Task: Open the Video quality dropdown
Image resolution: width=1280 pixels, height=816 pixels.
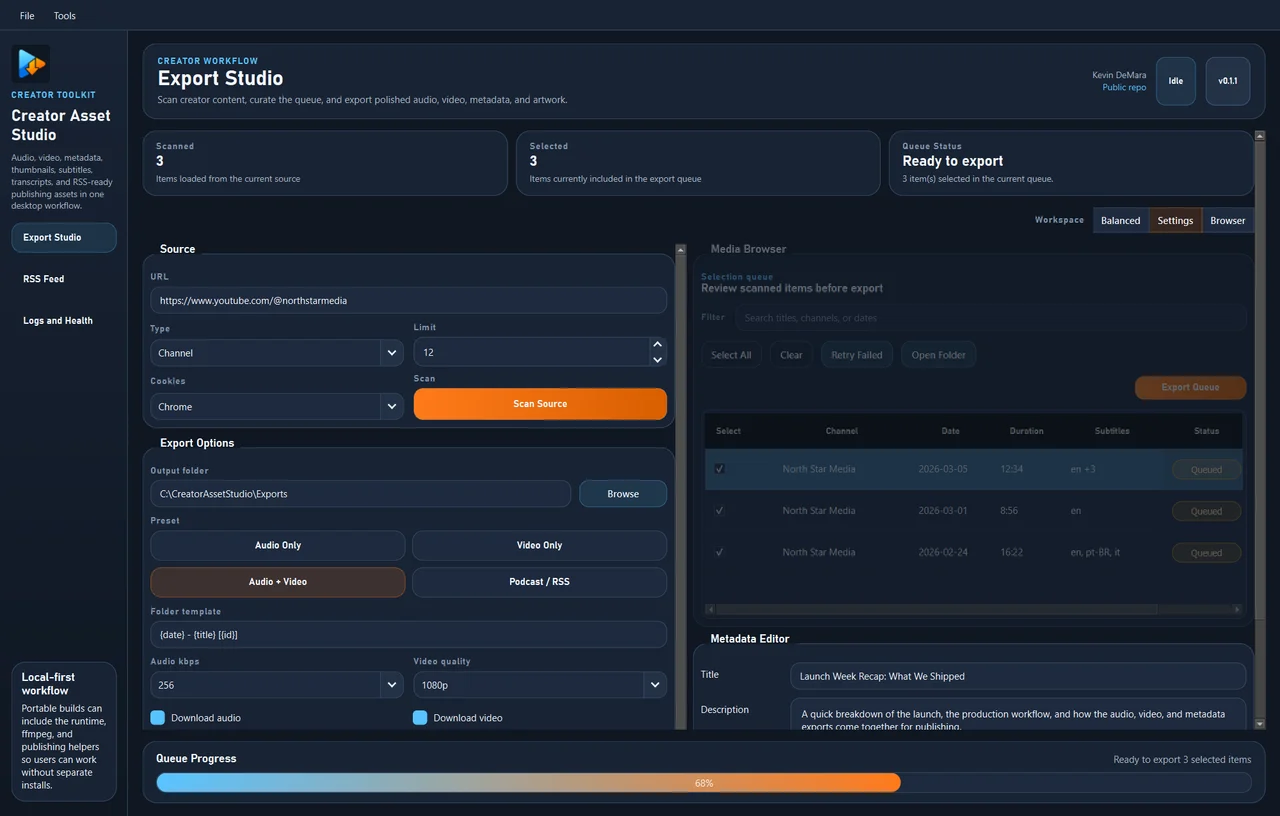Action: point(540,685)
